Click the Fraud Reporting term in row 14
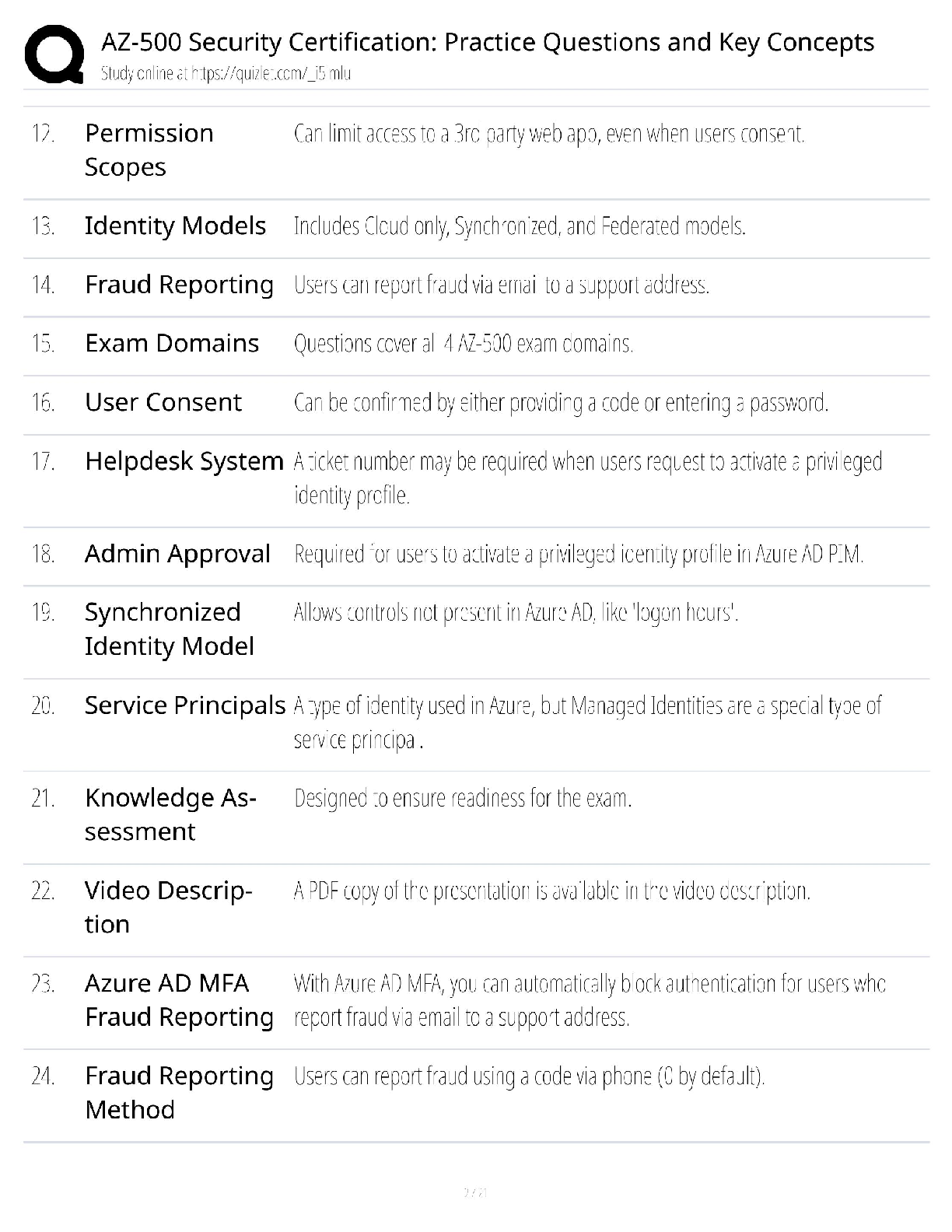952x1232 pixels. point(179,285)
